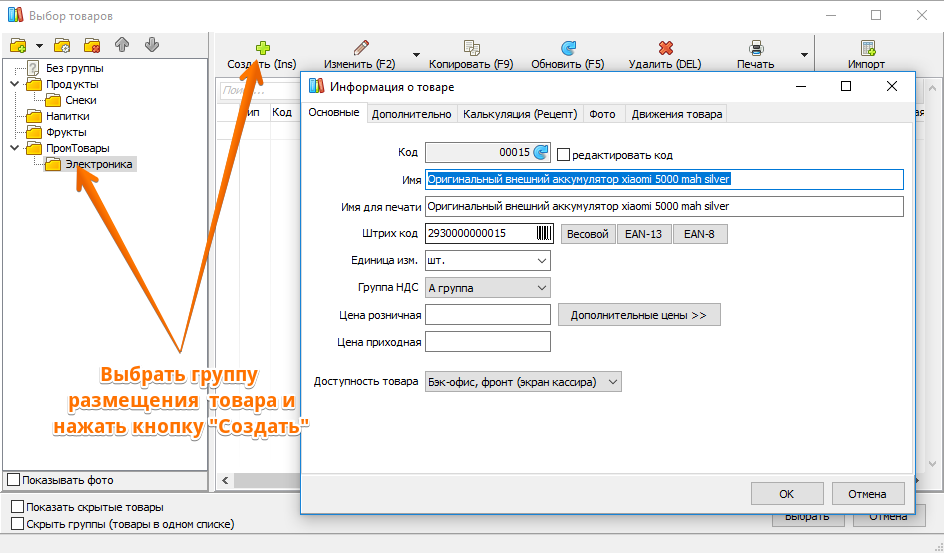Click Создать (Ins) green plus button
Image resolution: width=944 pixels, height=553 pixels.
(x=262, y=55)
